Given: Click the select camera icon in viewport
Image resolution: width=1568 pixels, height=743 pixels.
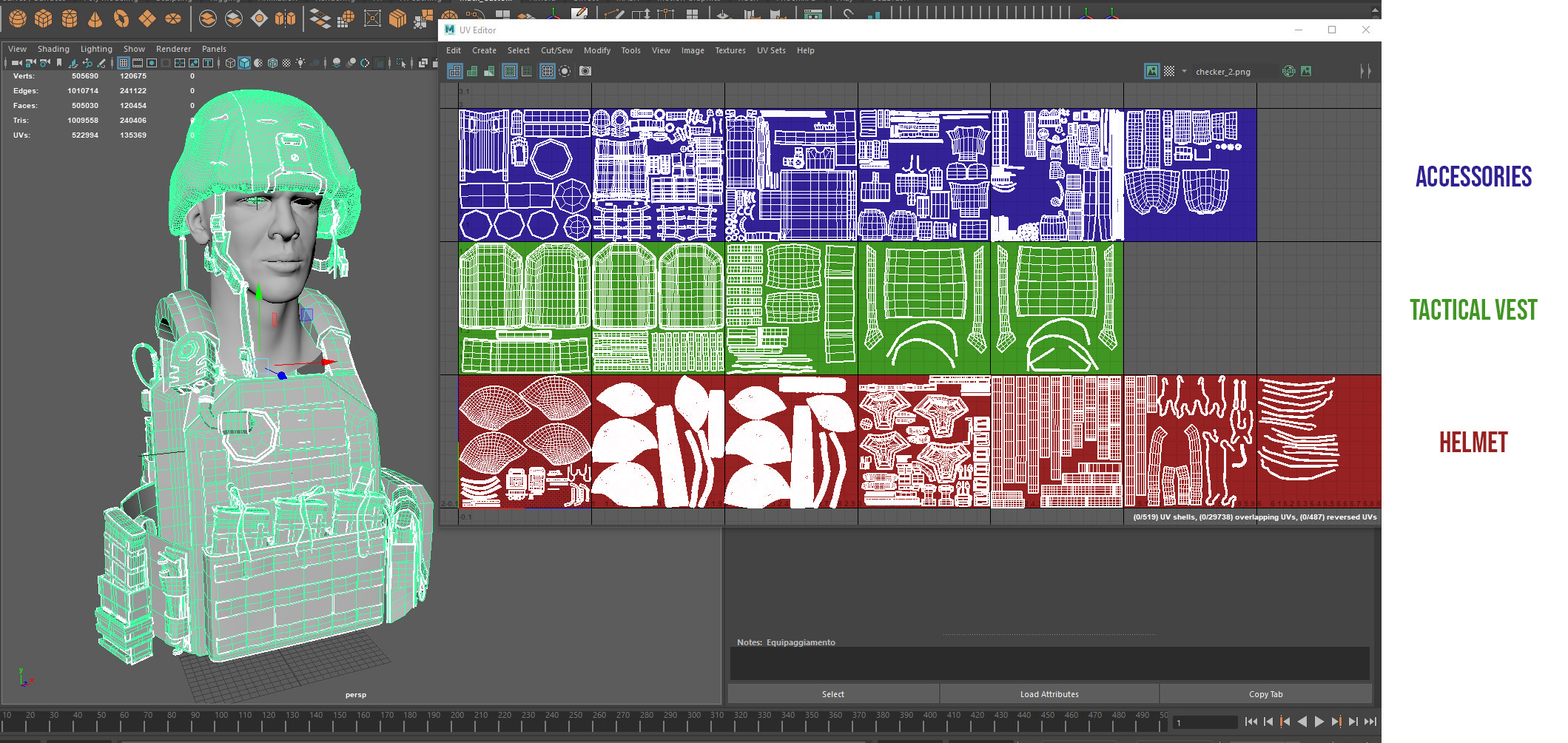Looking at the screenshot, I should [16, 63].
